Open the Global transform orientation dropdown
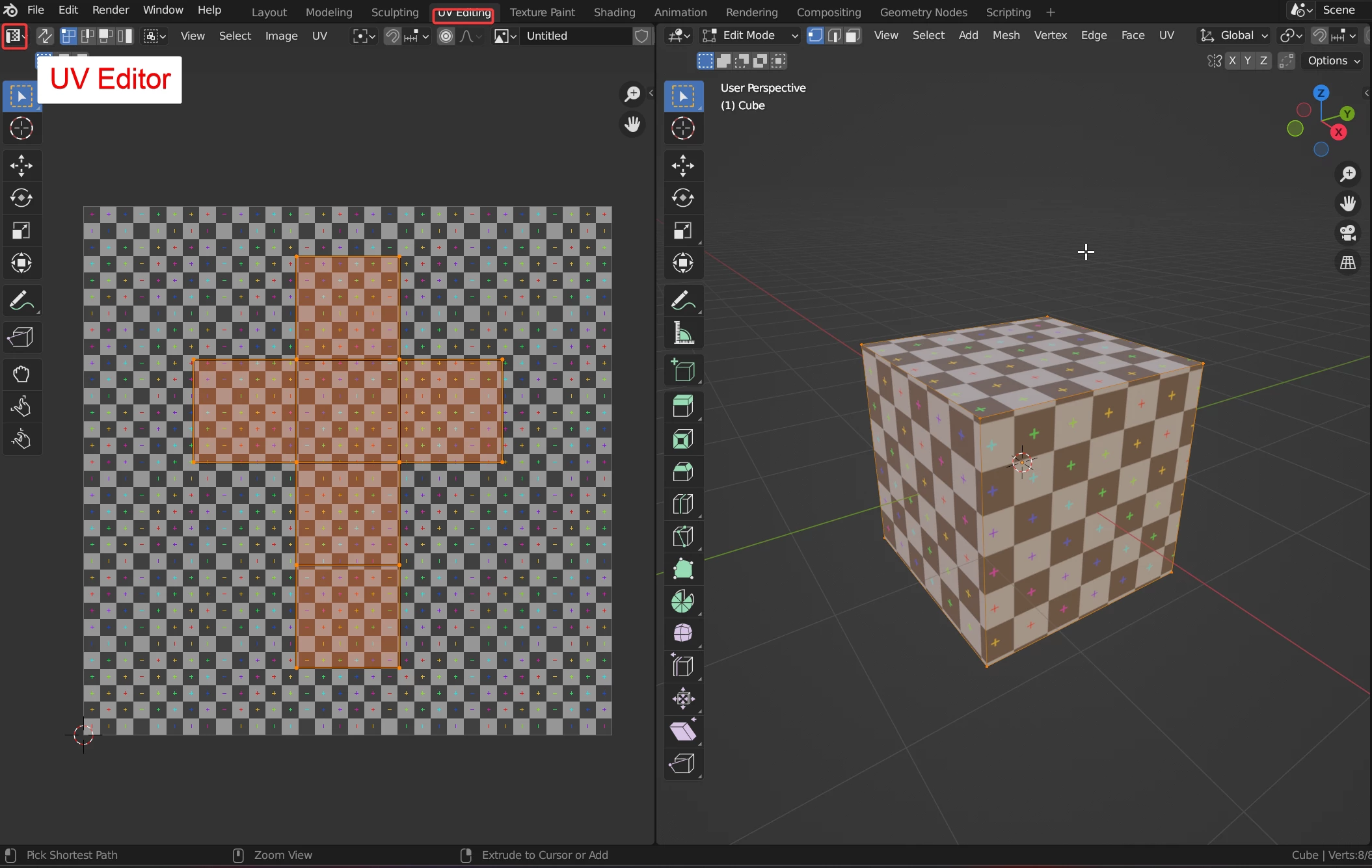This screenshot has width=1372, height=868. tap(1234, 36)
